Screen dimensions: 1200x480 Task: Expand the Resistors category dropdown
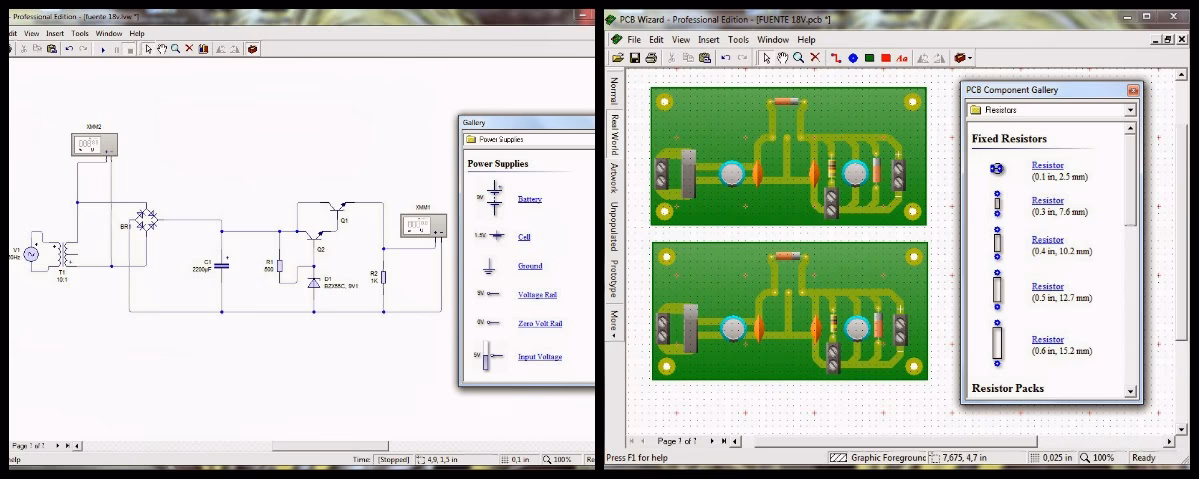1131,110
